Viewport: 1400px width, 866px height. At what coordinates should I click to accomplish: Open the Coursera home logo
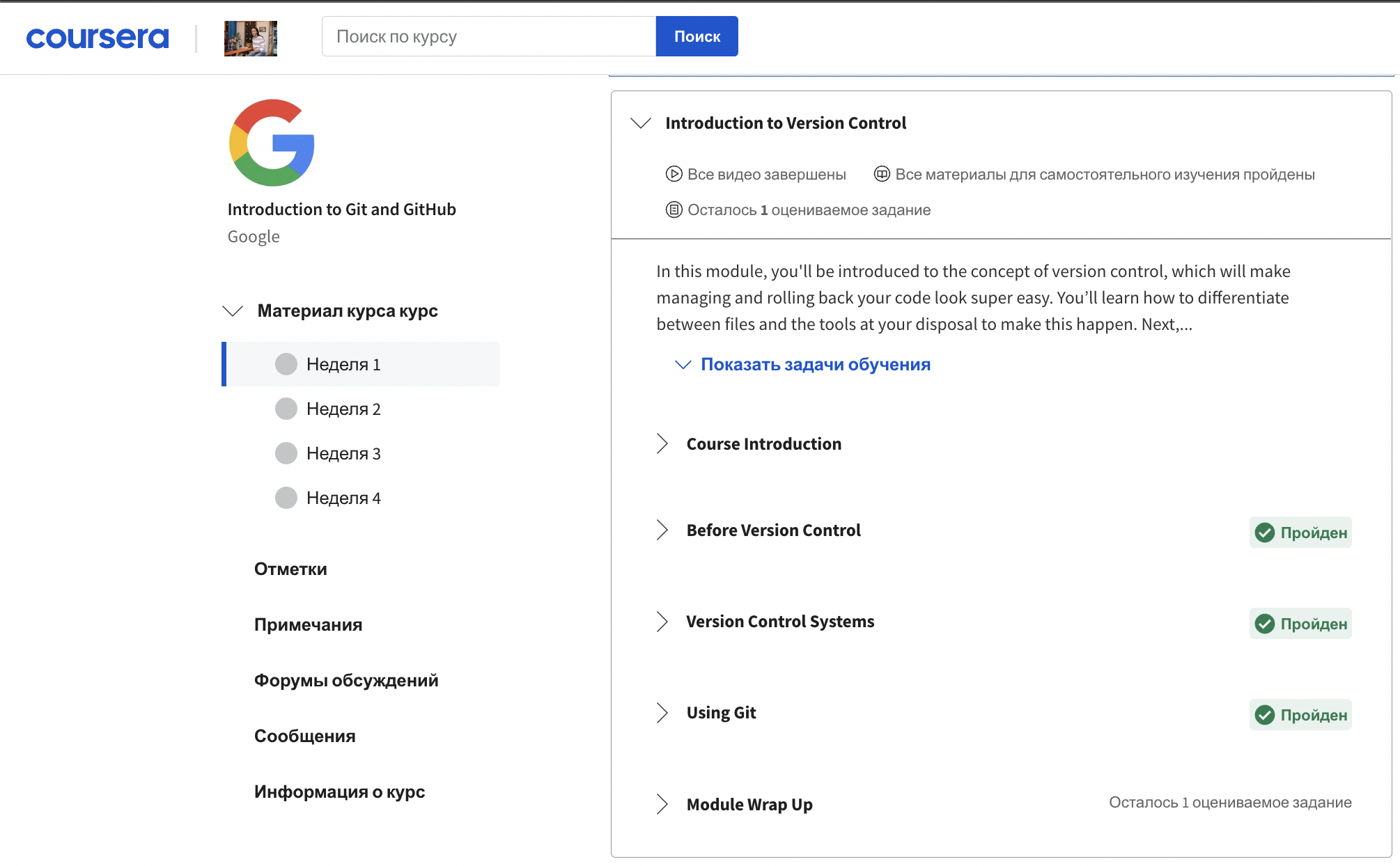98,38
